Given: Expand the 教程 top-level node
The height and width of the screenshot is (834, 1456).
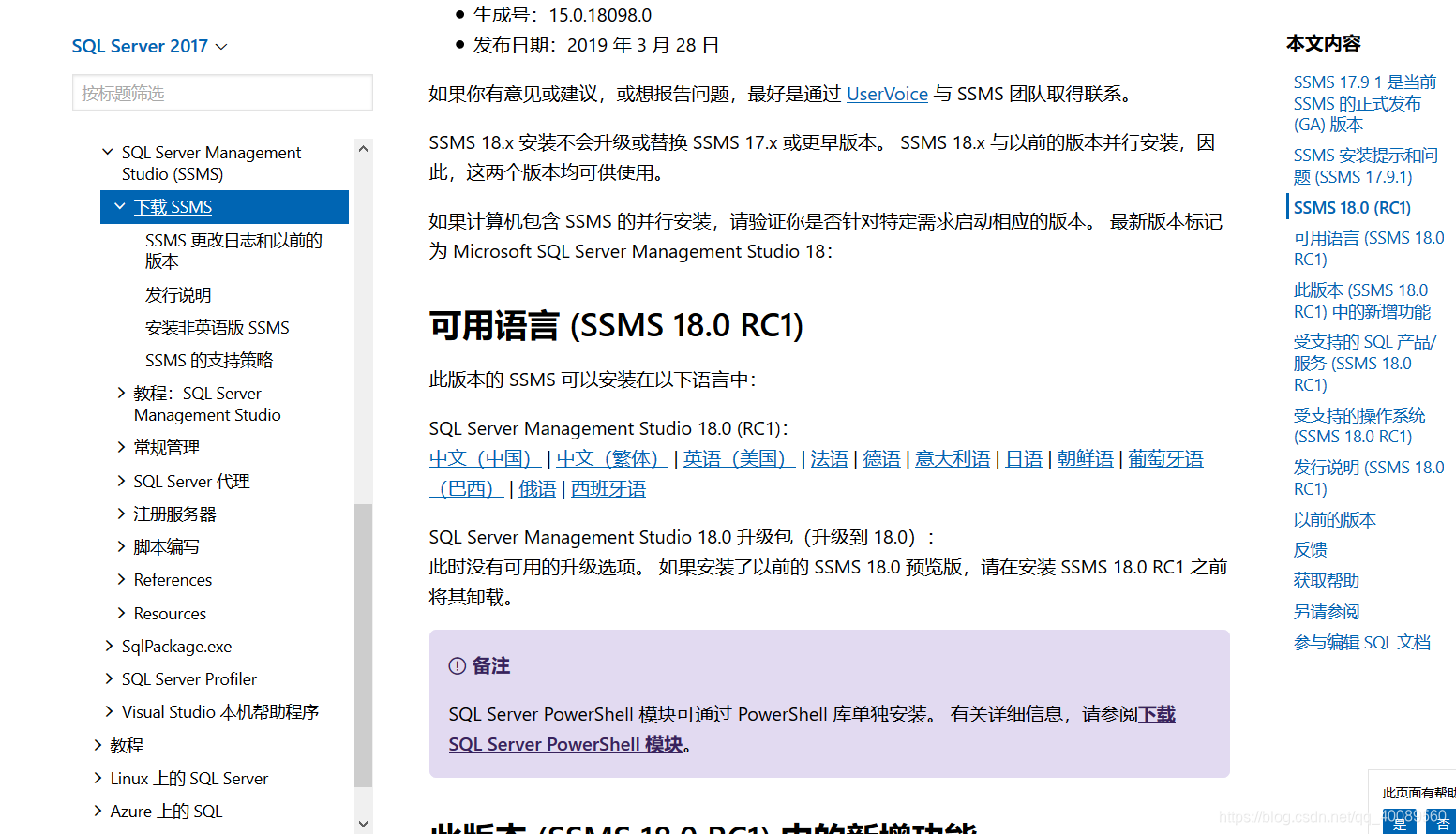Looking at the screenshot, I should point(98,745).
